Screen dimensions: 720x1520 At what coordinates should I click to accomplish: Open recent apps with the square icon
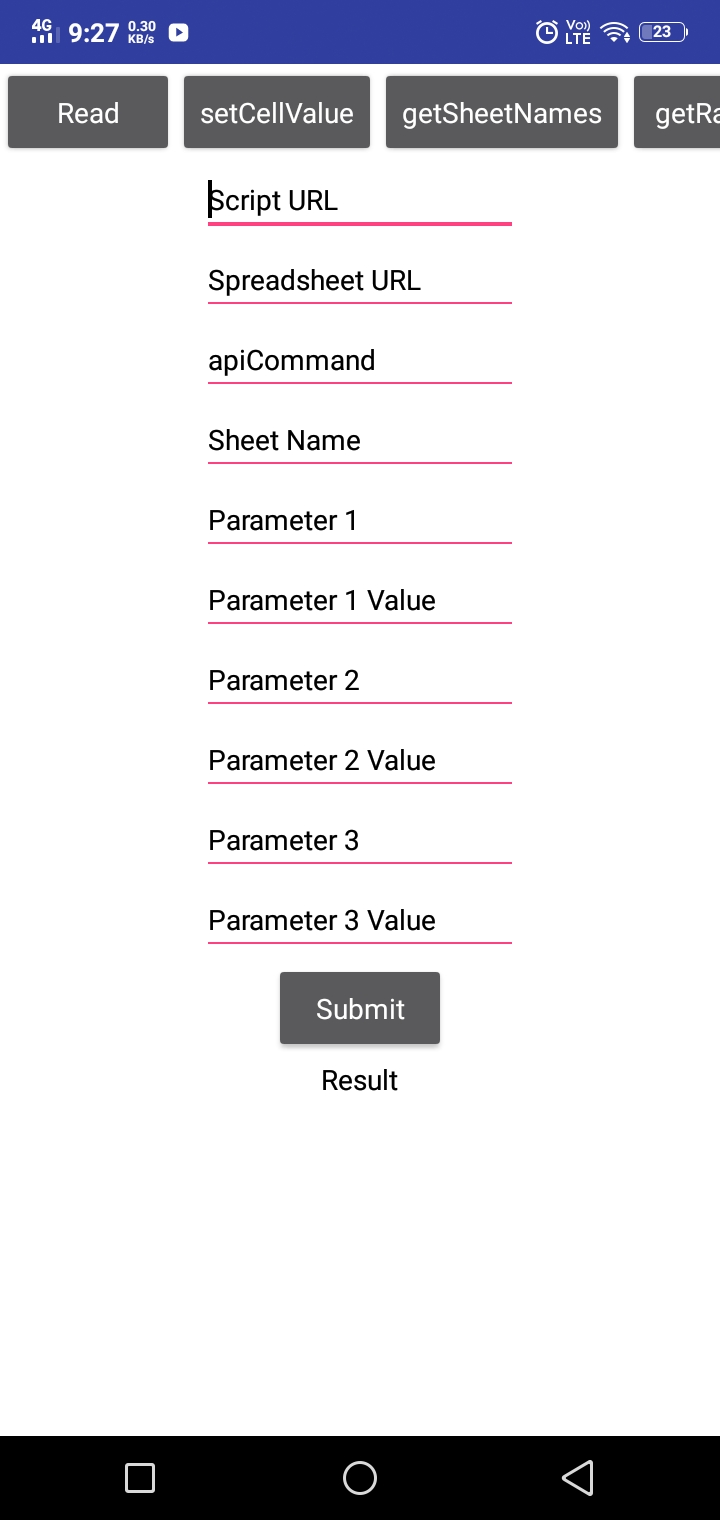click(140, 1478)
